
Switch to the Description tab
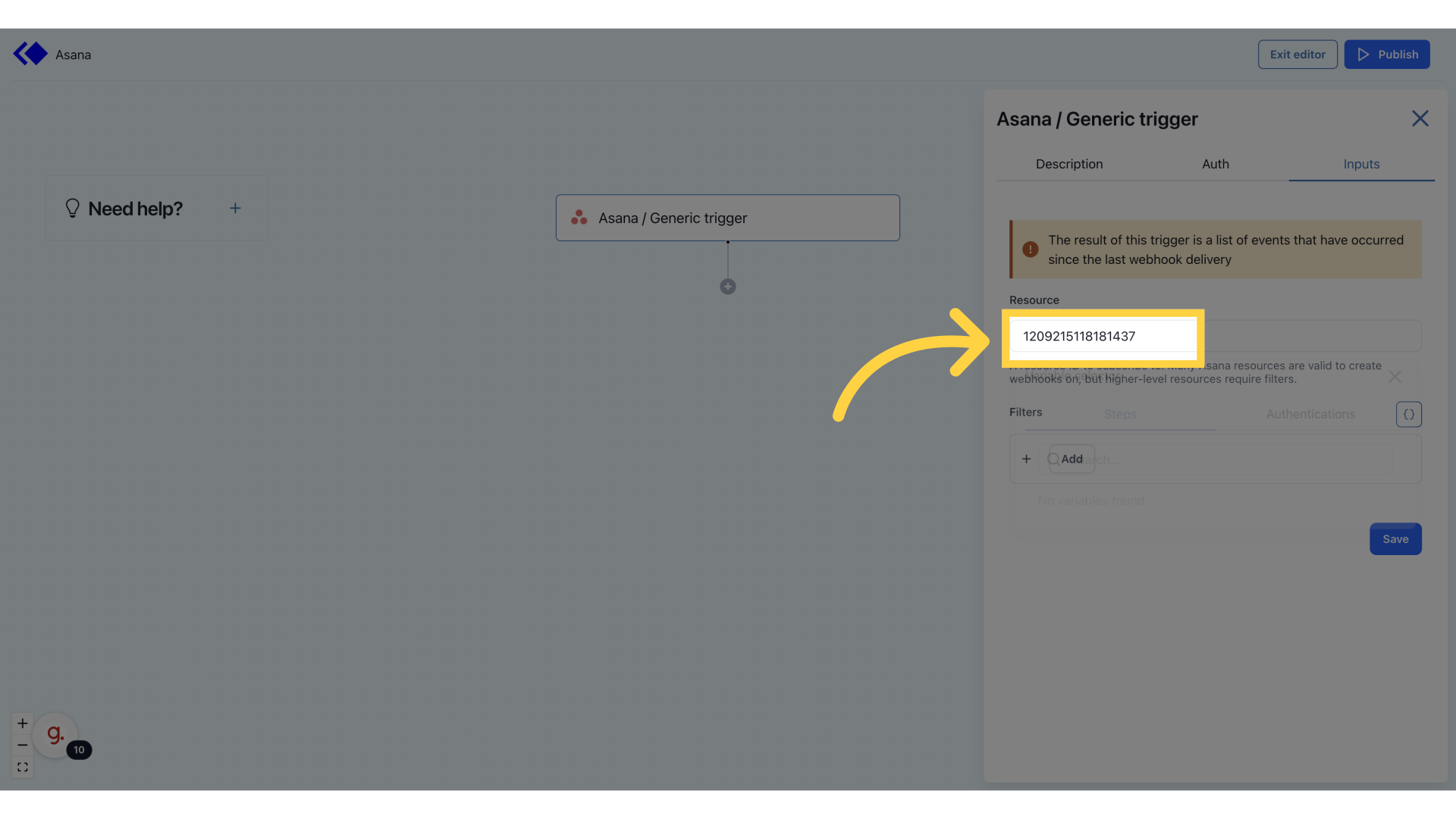point(1069,164)
